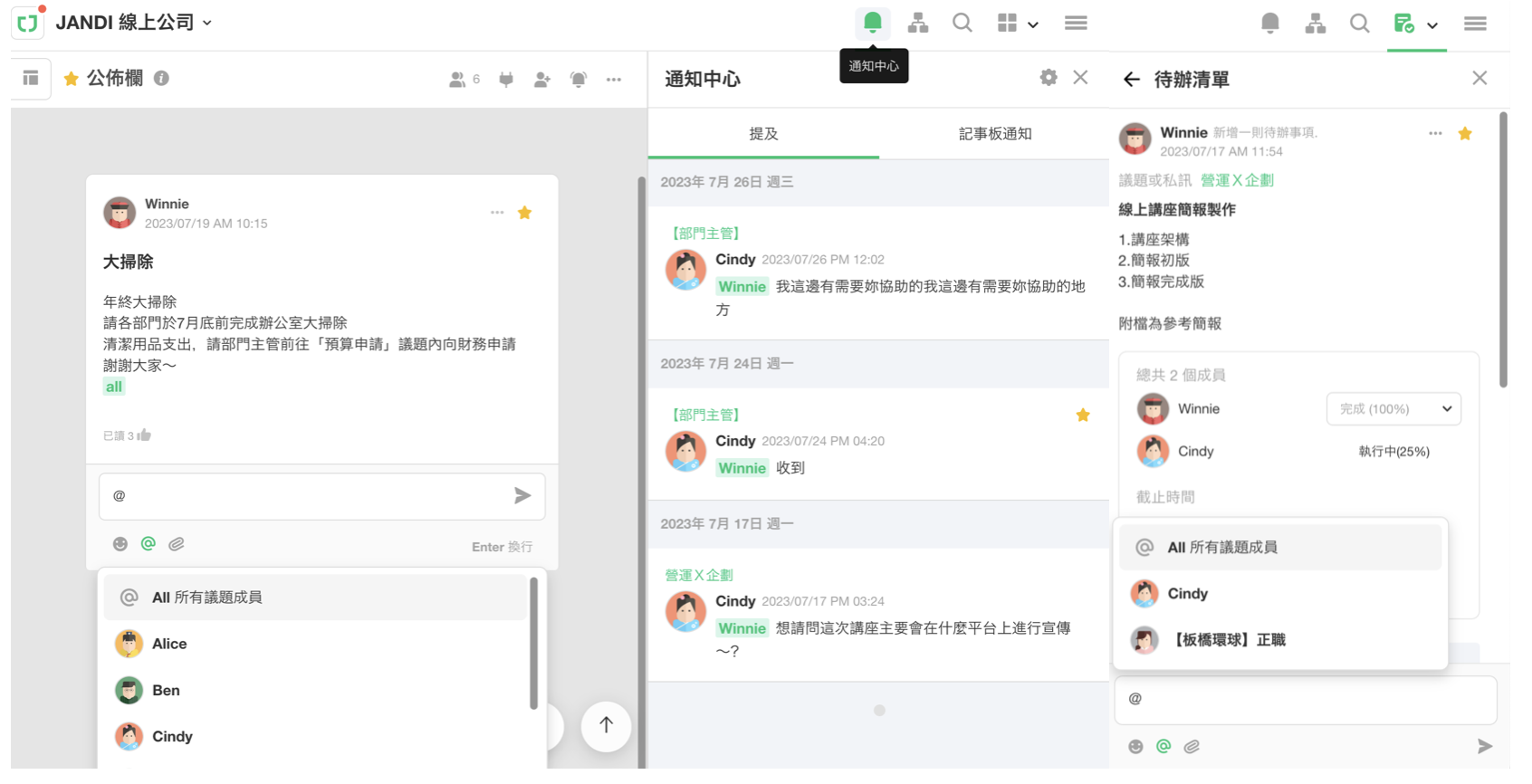Open the 營運X企劃 topic link in the todo panel
Image resolution: width=1532 pixels, height=784 pixels.
(x=1236, y=180)
